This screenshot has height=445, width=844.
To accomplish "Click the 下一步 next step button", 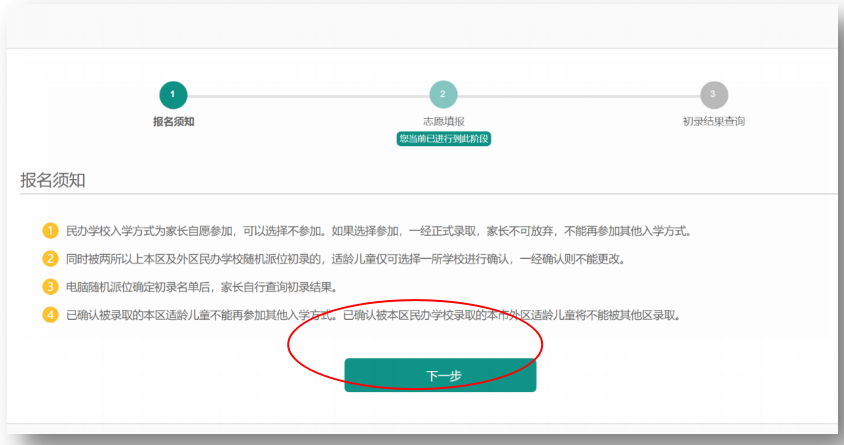I will [x=440, y=375].
